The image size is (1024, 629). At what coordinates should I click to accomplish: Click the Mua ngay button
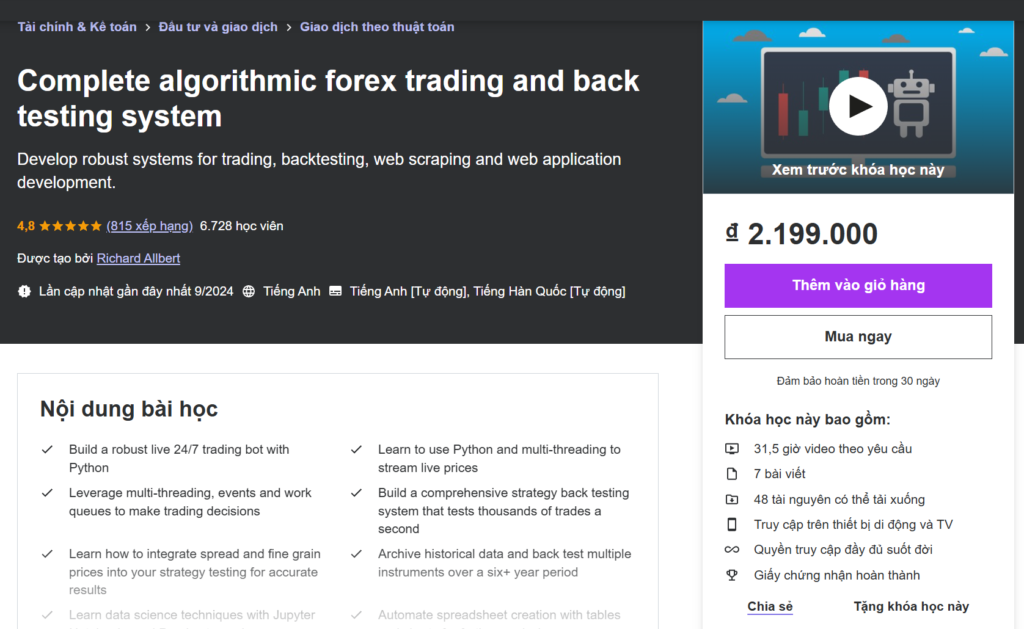[858, 337]
